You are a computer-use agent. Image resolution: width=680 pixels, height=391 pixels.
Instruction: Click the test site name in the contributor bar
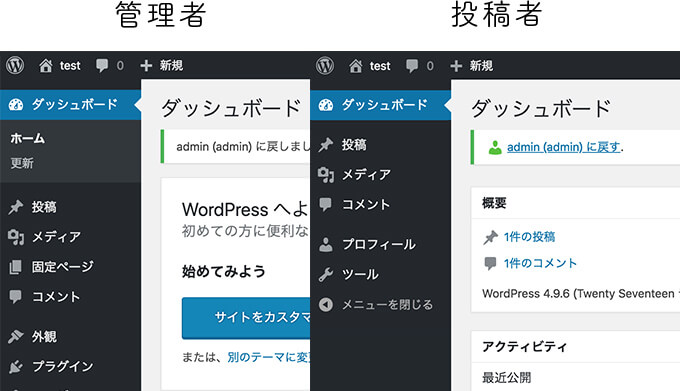[380, 66]
